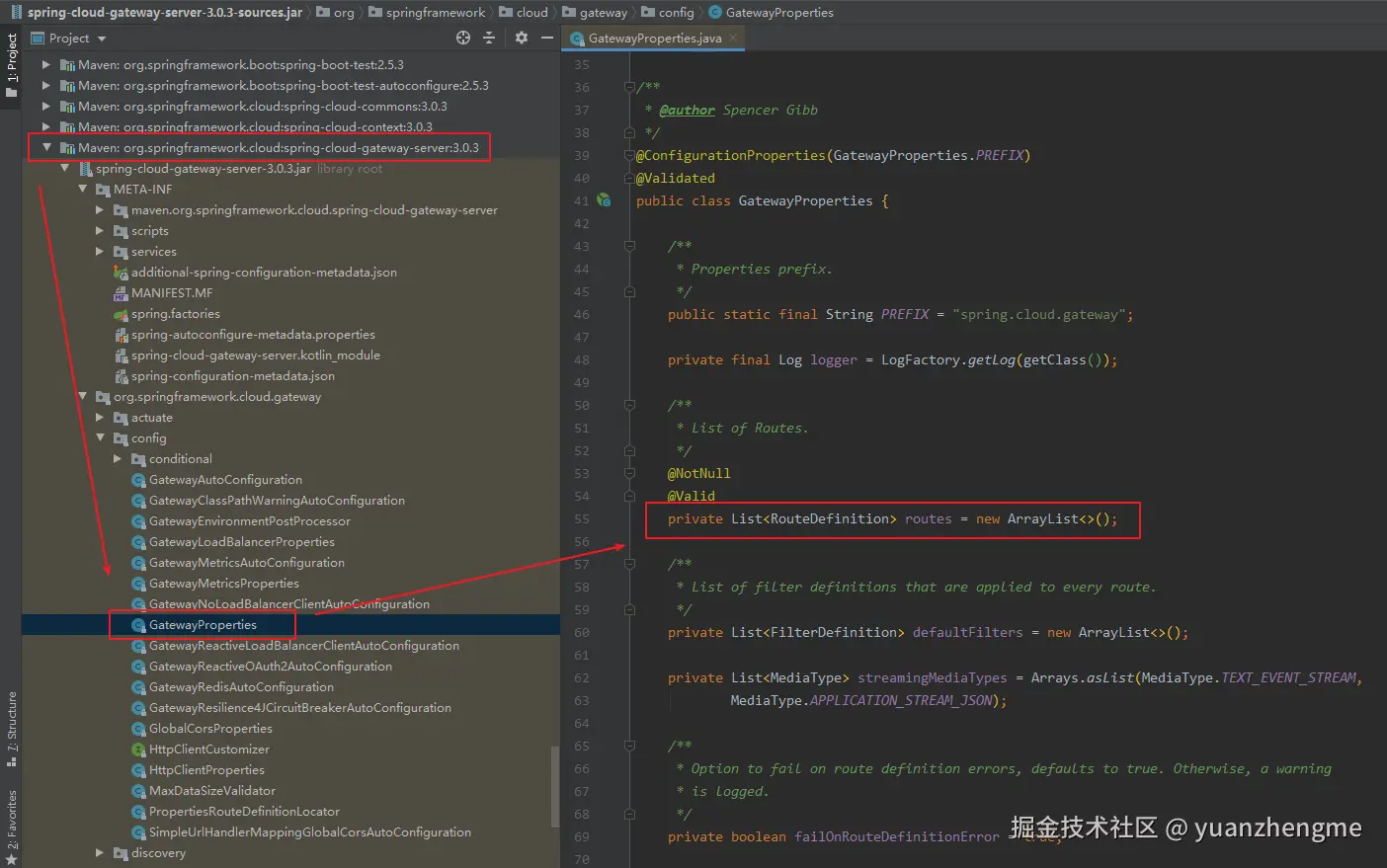1387x868 pixels.
Task: Hide the Project panel with minus icon
Action: coord(547,38)
